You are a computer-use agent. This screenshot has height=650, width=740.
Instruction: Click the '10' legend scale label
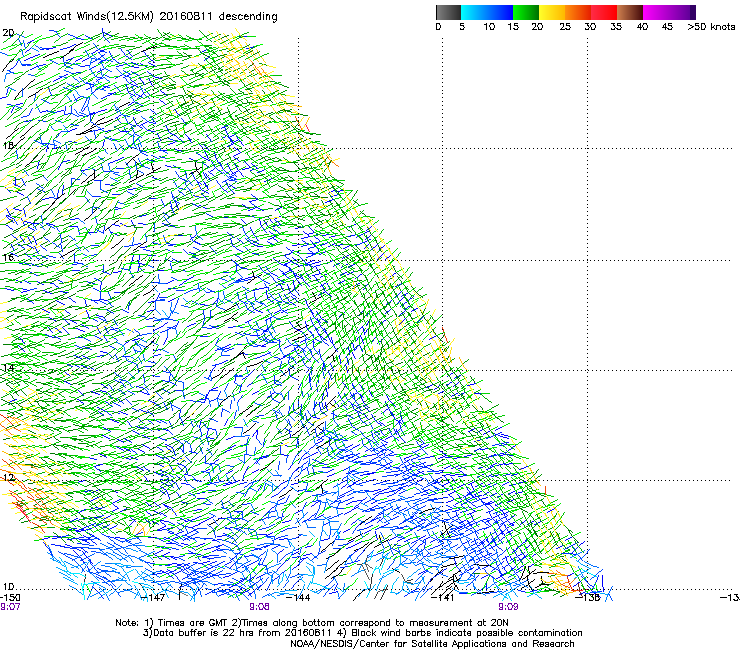pos(489,26)
